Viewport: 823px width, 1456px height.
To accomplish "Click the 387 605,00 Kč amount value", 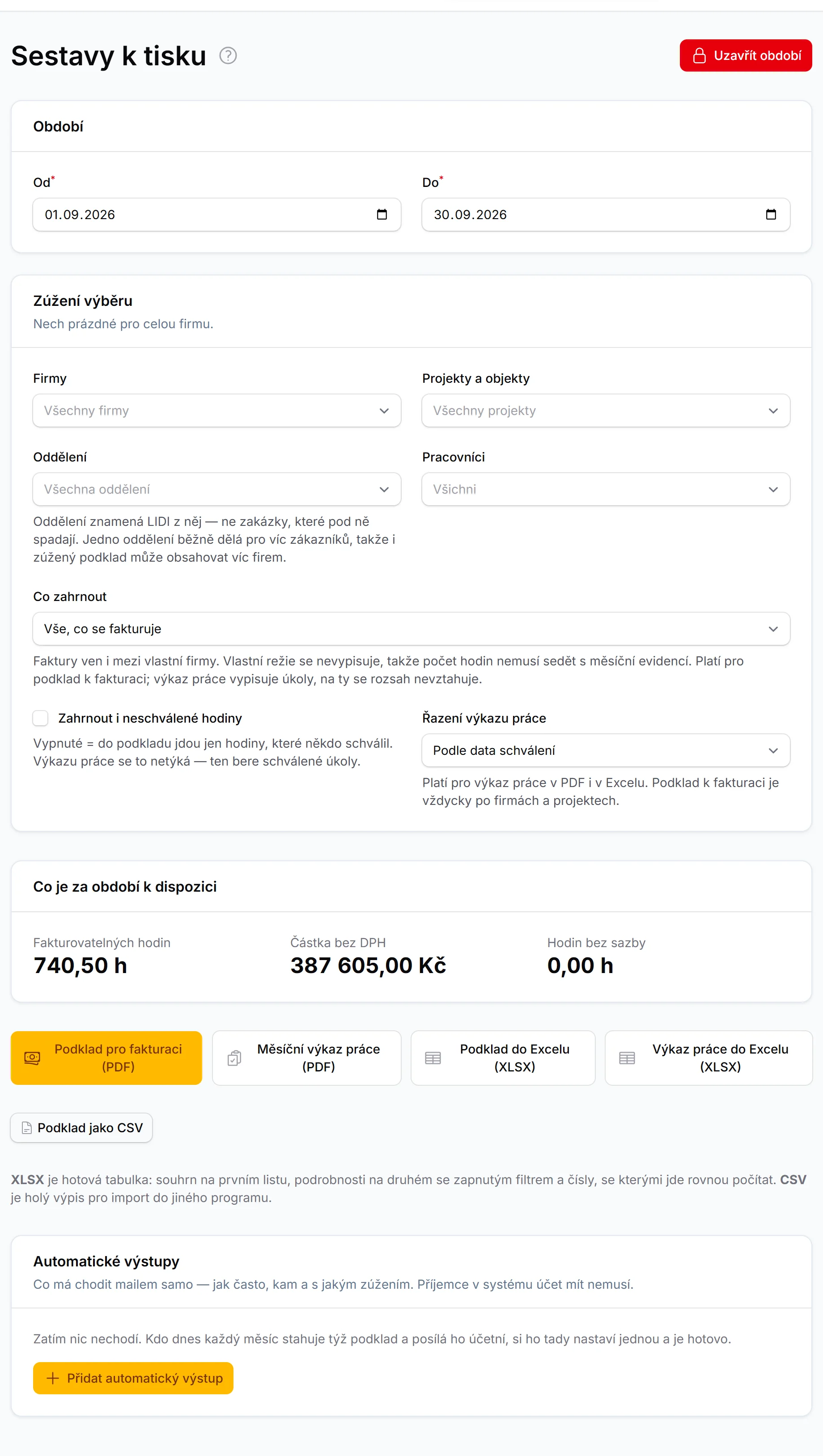I will (368, 965).
